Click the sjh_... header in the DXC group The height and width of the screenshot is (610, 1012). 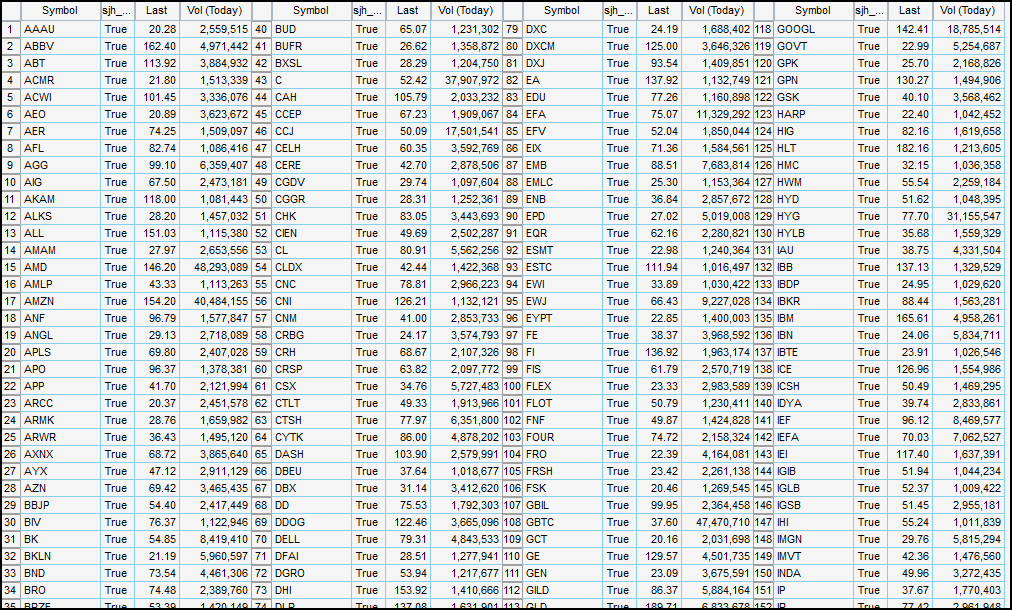pos(619,10)
